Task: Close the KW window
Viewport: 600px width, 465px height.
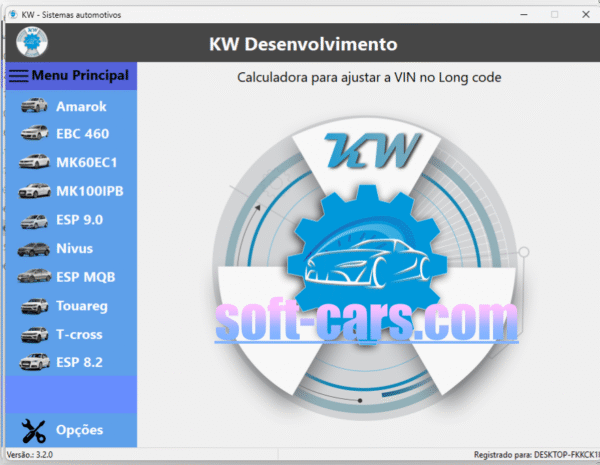Action: tap(585, 15)
